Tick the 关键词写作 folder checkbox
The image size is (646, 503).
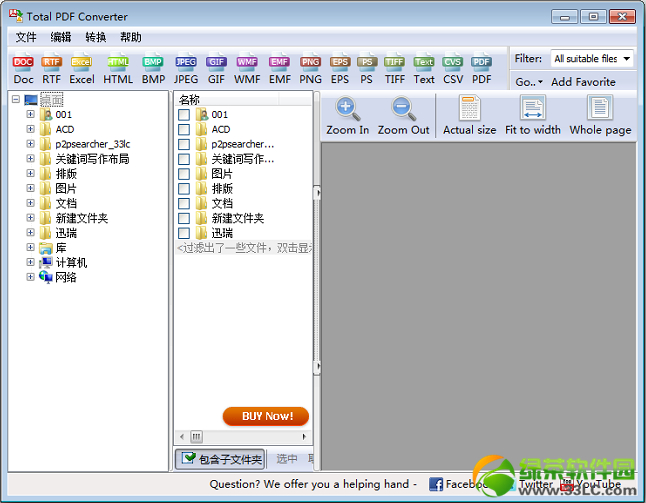(x=184, y=159)
